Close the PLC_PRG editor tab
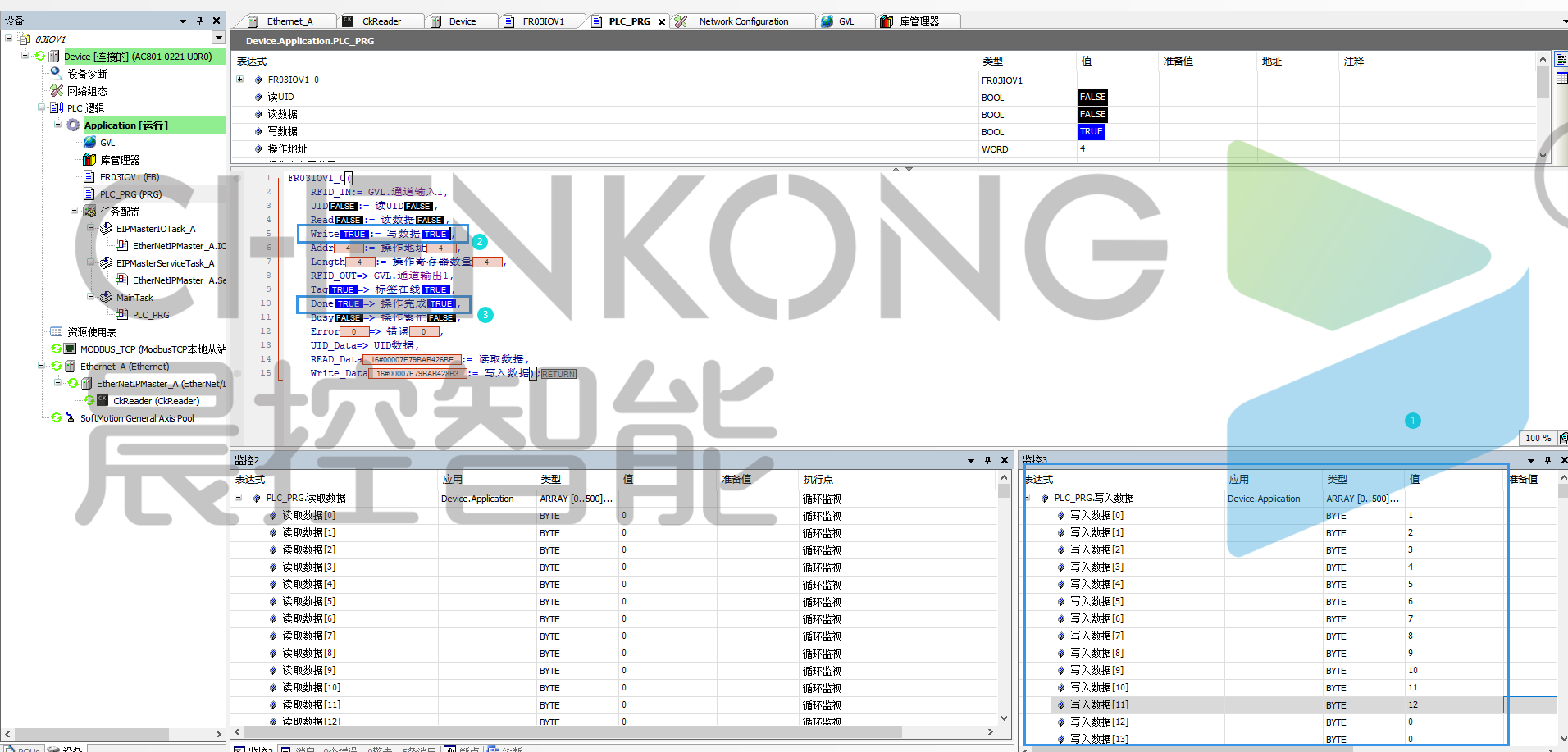The image size is (1568, 752). pos(662,22)
